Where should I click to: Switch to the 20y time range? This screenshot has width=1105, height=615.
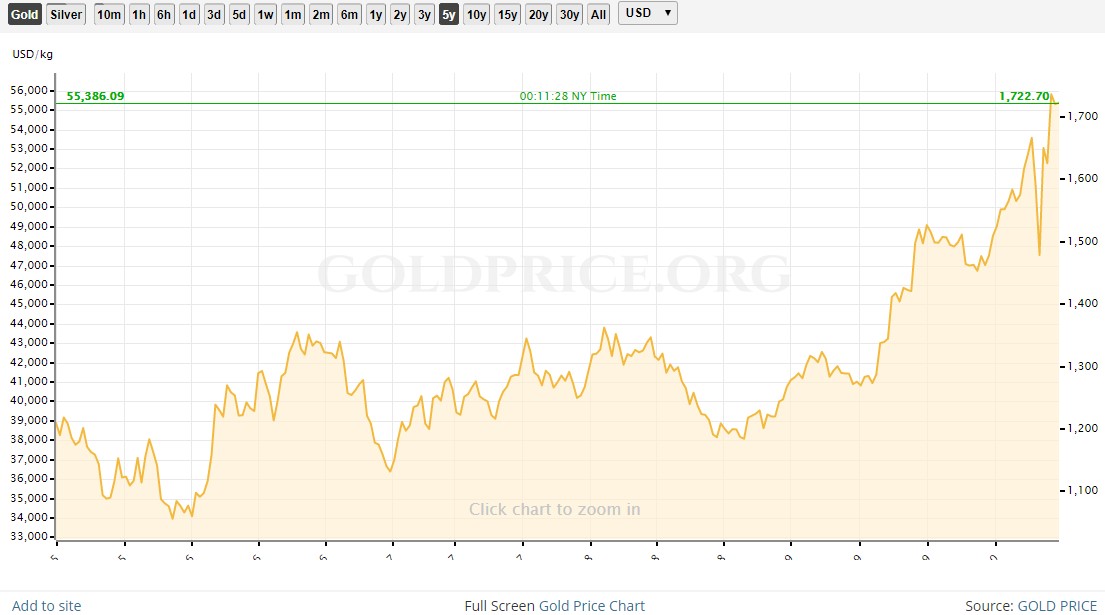point(538,14)
